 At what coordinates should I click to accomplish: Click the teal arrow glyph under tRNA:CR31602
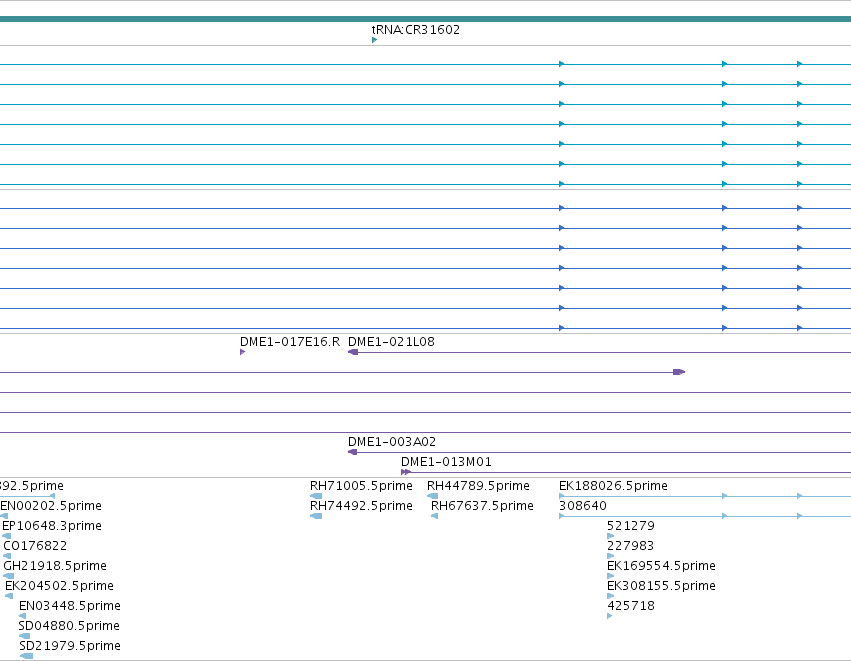(x=374, y=40)
